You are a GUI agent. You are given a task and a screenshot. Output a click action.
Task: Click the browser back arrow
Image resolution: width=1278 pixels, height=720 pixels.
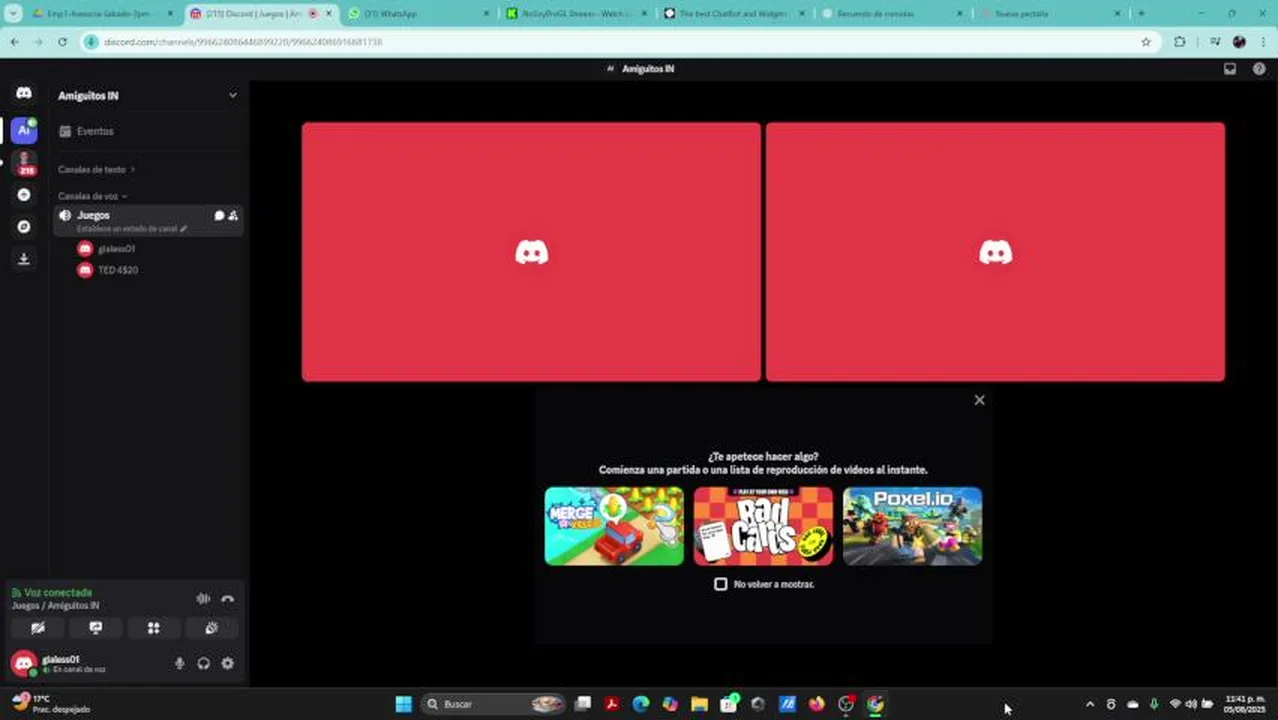(14, 42)
